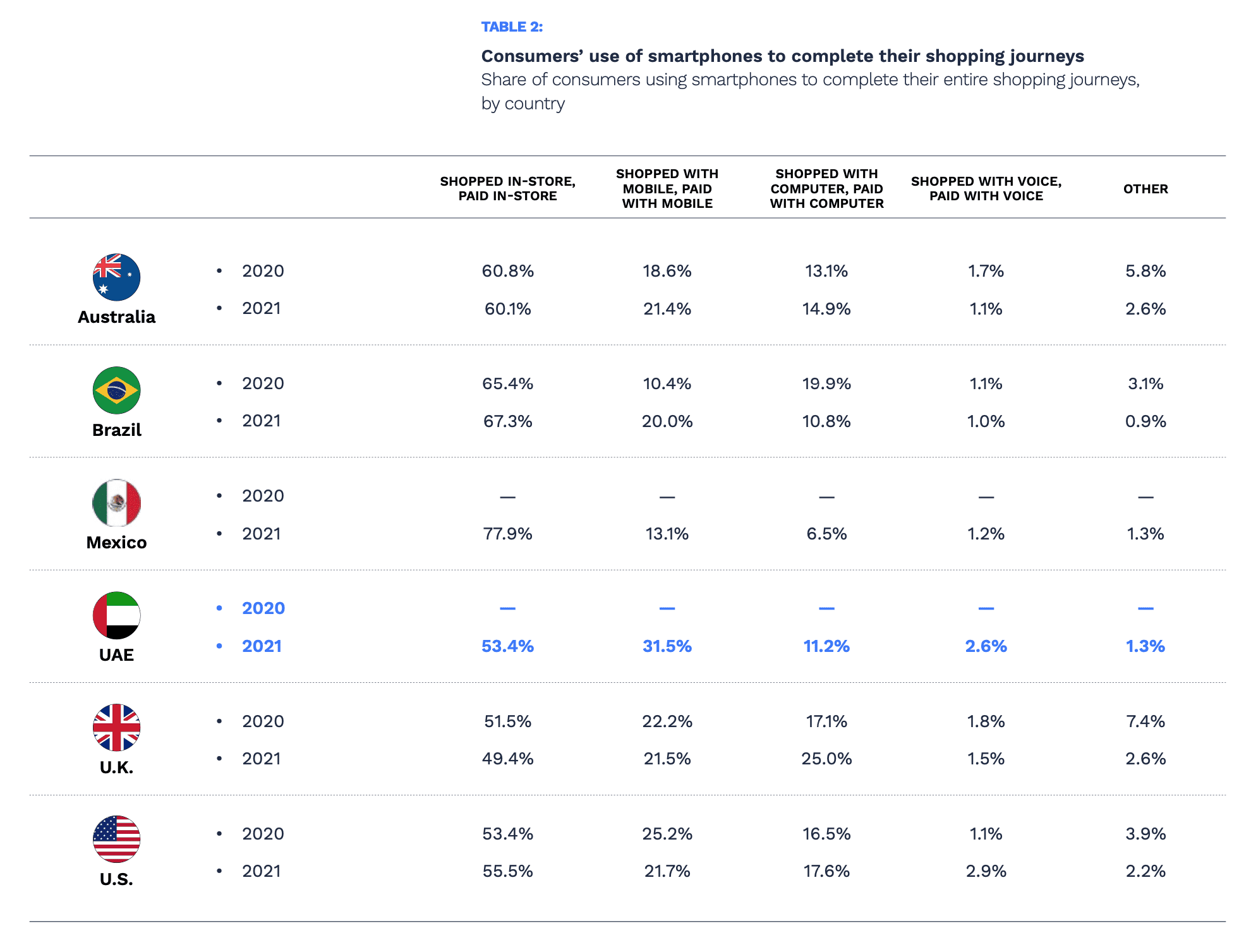This screenshot has height=952, width=1251.
Task: Click Australia's 2020 year label
Action: [263, 271]
